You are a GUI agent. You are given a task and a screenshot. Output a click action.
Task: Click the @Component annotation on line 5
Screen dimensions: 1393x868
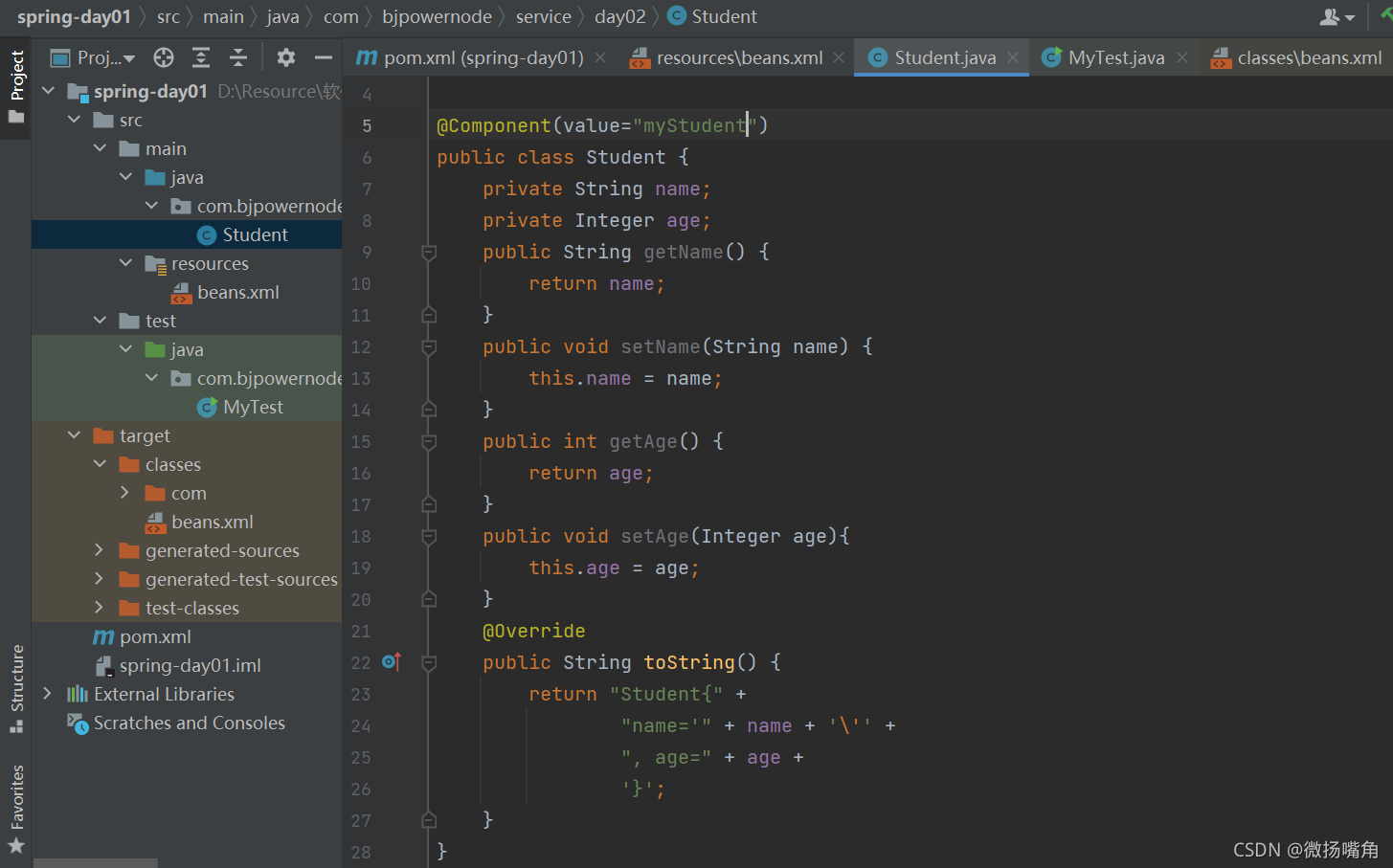[x=494, y=125]
